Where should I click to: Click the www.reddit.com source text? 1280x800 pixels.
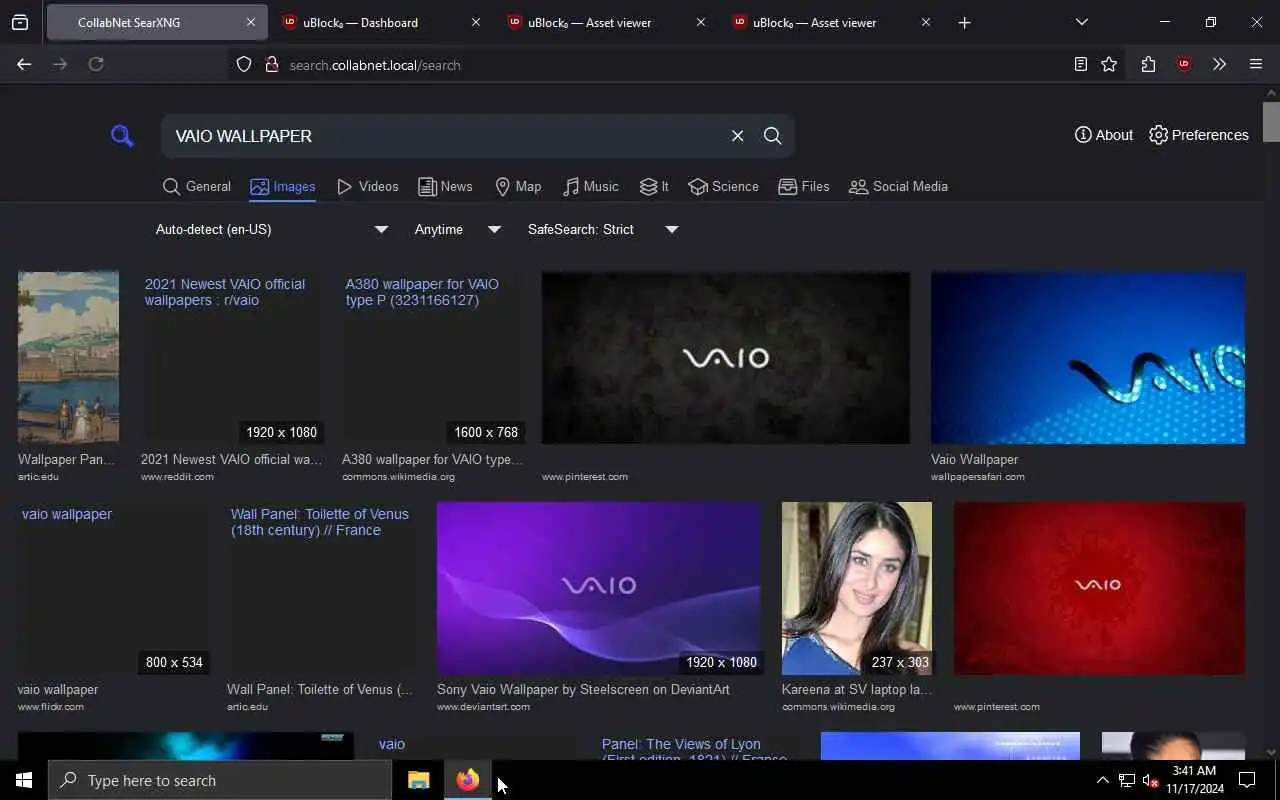click(x=177, y=476)
